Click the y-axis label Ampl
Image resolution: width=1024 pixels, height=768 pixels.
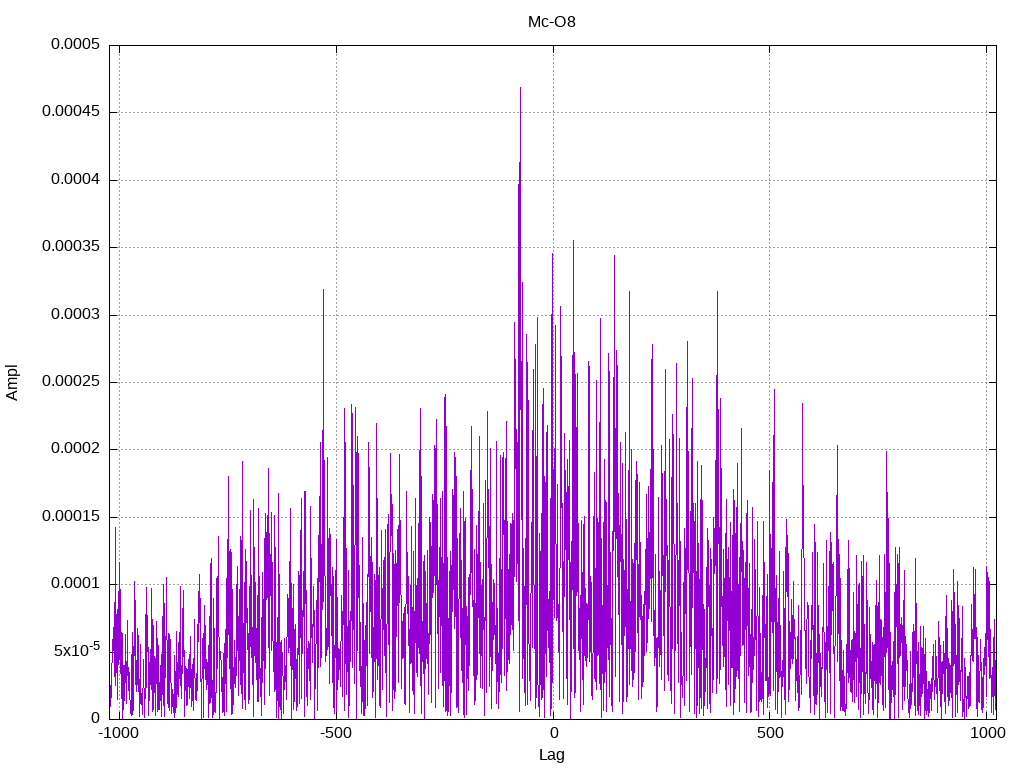click(x=12, y=383)
